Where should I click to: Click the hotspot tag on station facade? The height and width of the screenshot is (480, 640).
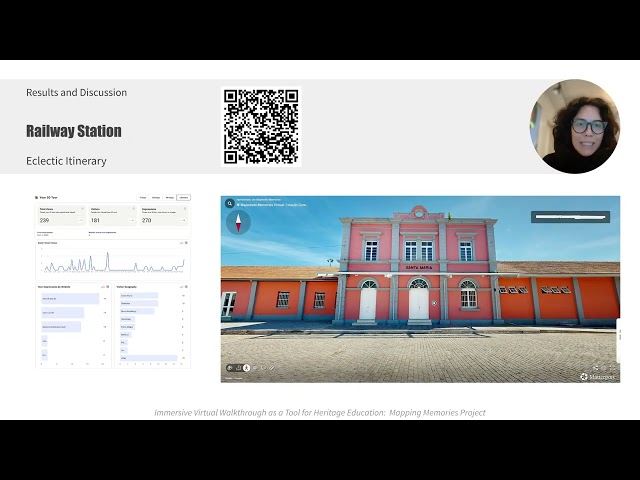(434, 303)
